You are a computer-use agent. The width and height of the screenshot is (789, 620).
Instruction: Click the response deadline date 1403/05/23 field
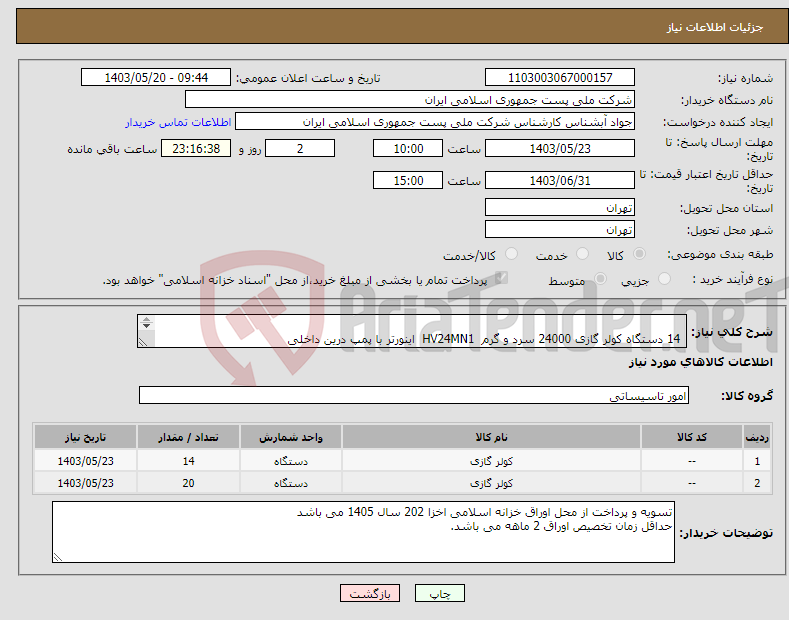click(x=560, y=148)
